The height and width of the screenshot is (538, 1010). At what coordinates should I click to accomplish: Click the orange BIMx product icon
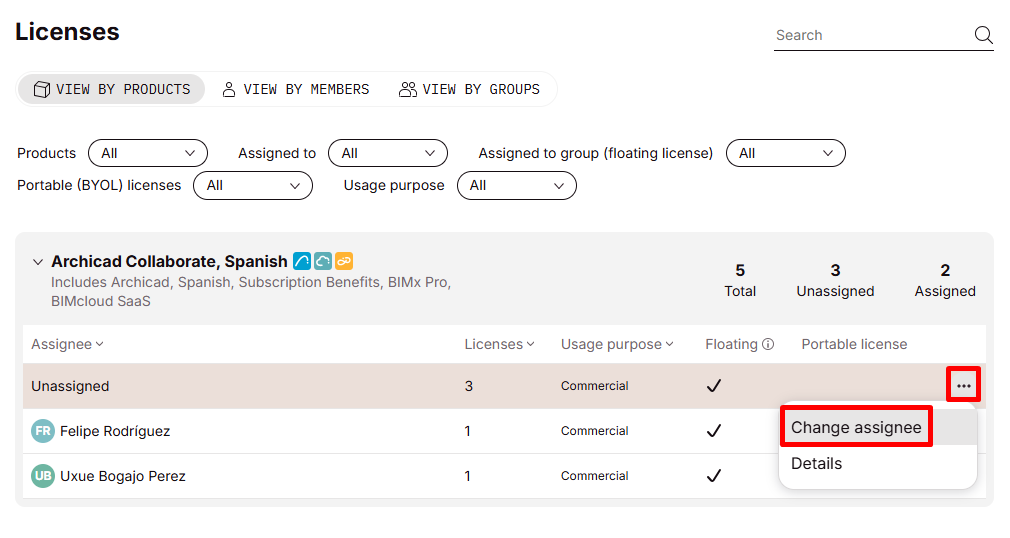pyautogui.click(x=344, y=261)
